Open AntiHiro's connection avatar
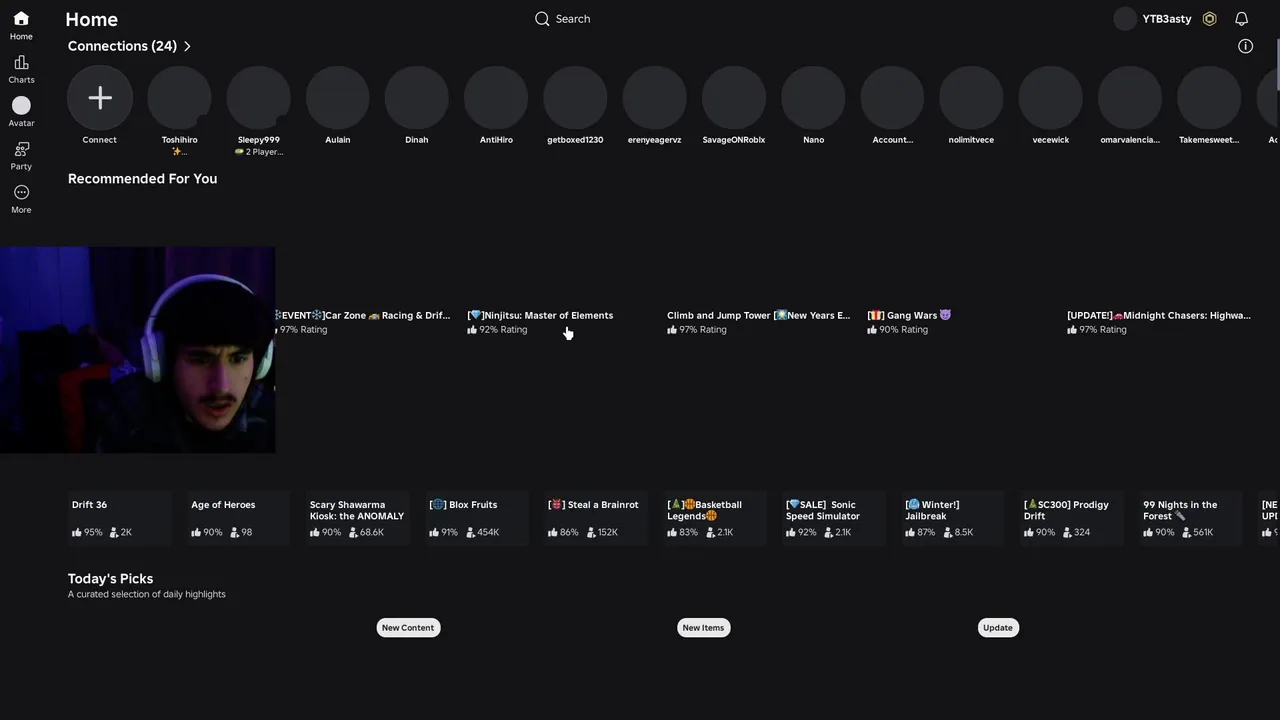Image resolution: width=1280 pixels, height=720 pixels. (x=496, y=98)
